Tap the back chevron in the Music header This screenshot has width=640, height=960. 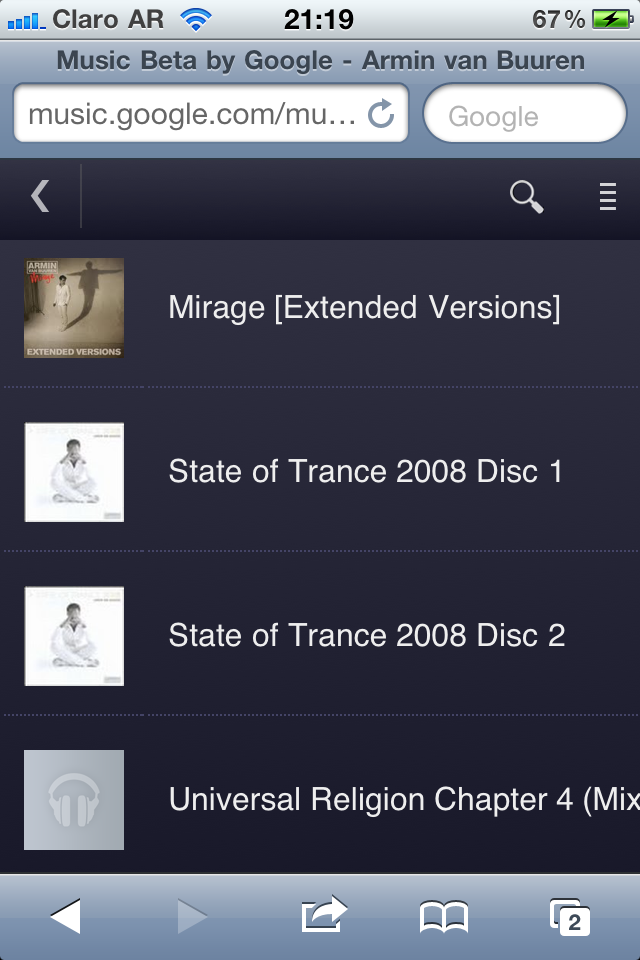(x=40, y=196)
